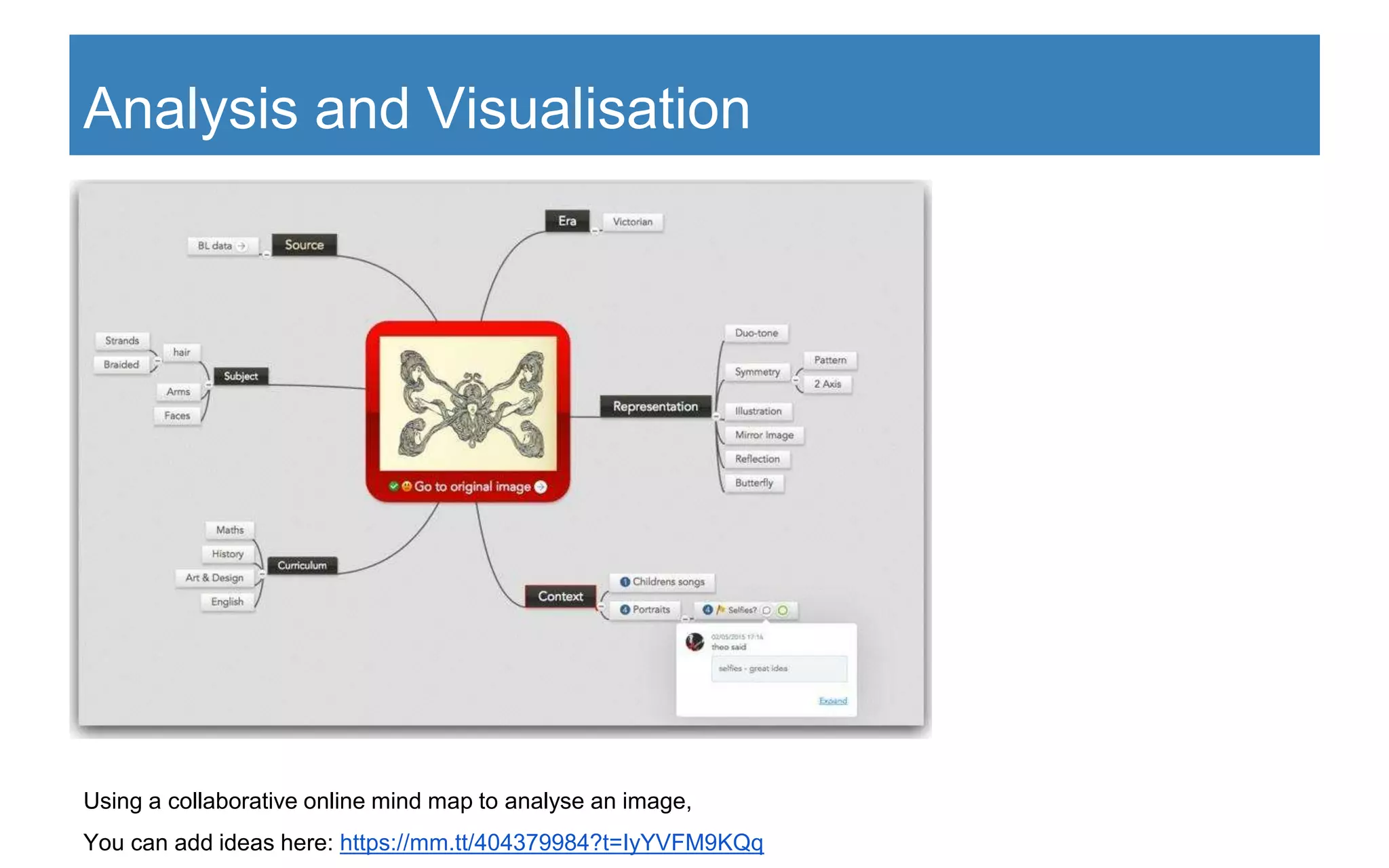The image size is (1389, 868).
Task: Click the priority 4 badge on Selfies node
Action: [707, 610]
